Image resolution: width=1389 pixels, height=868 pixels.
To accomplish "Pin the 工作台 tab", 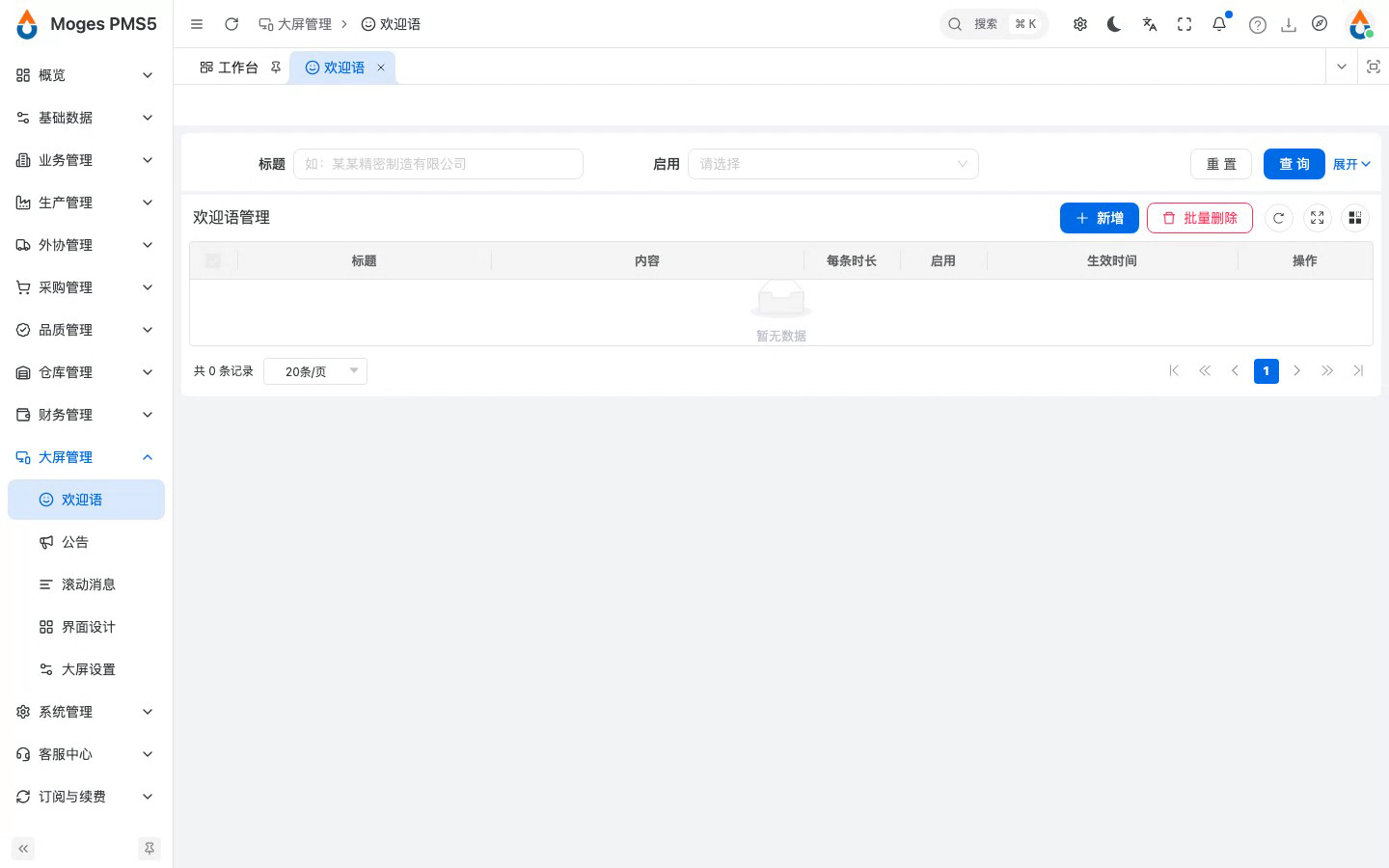I will point(276,68).
